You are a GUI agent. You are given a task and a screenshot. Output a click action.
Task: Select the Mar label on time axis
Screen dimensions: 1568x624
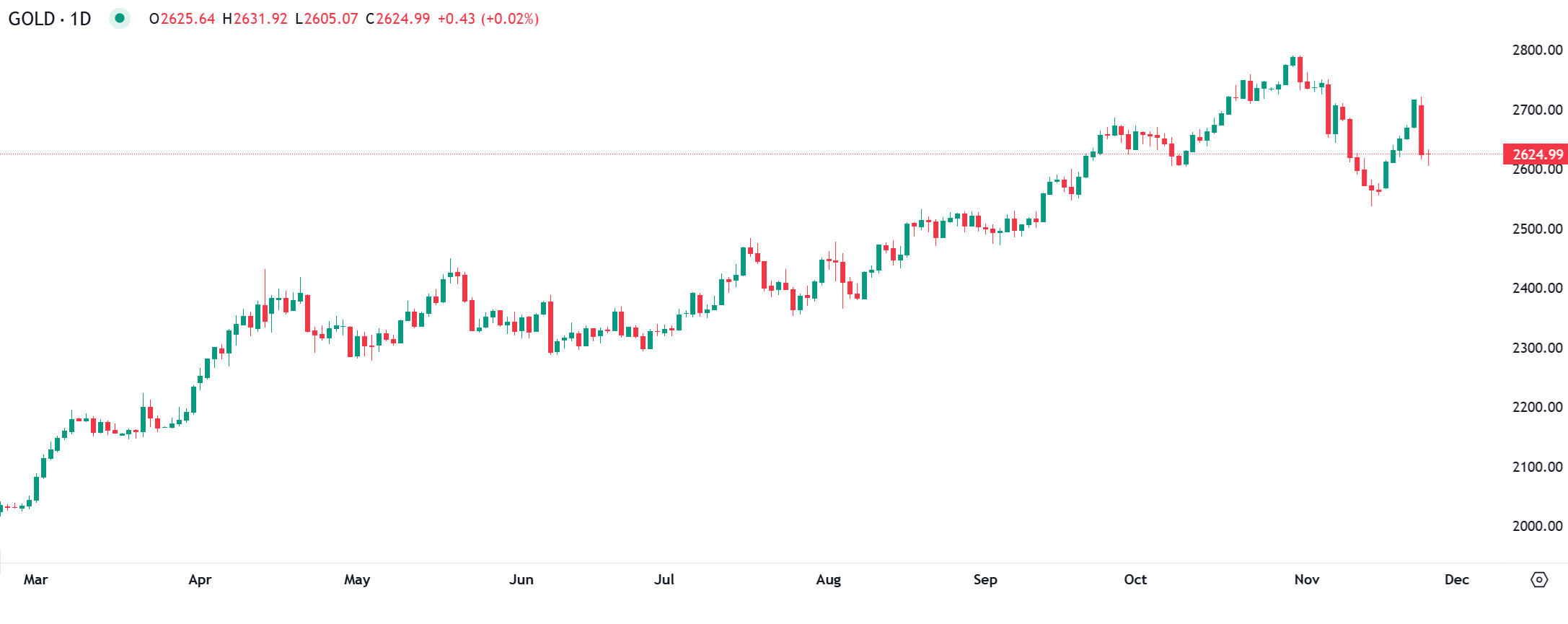coord(35,580)
